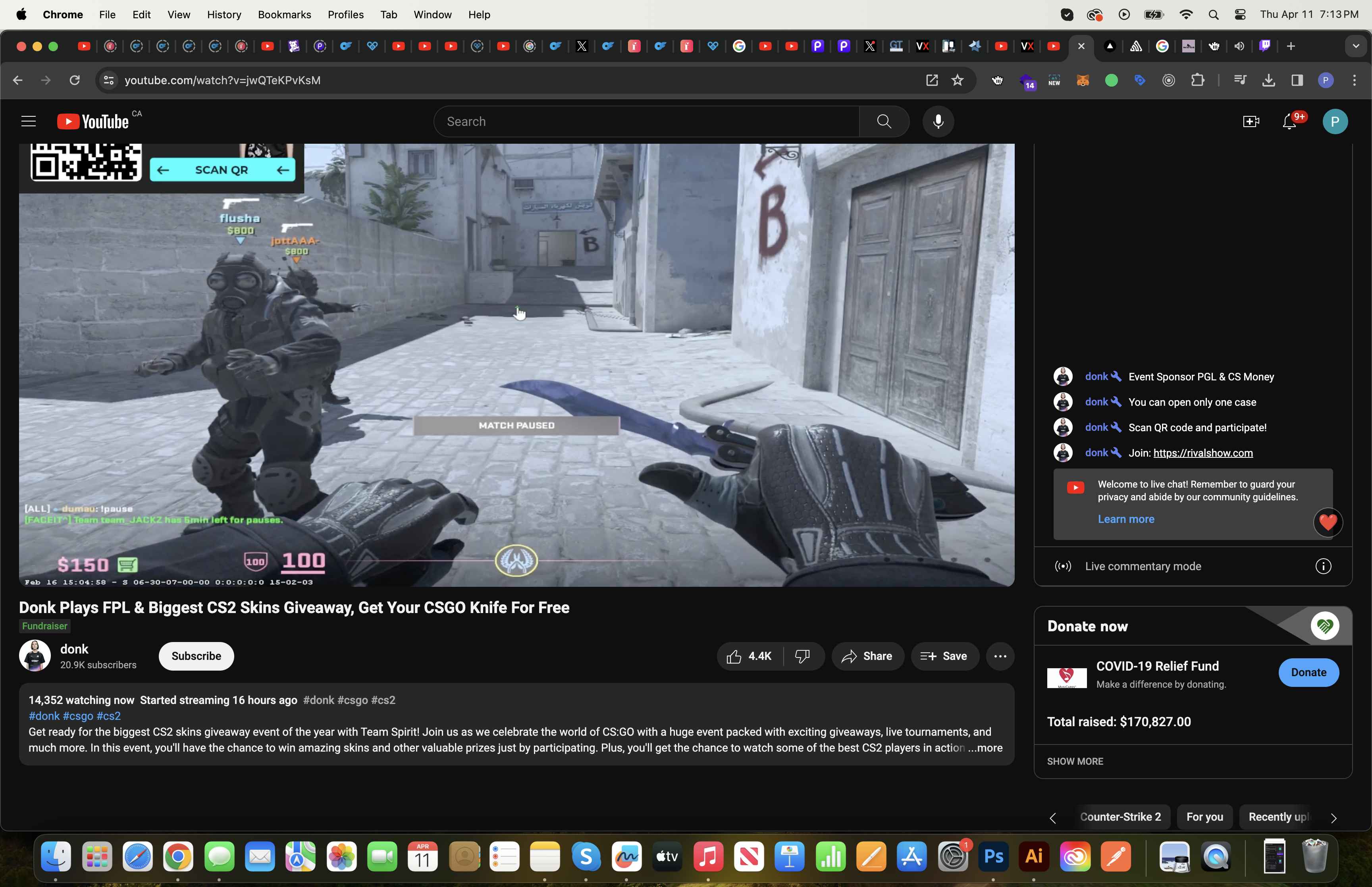Open more actions three-dot menu under video
This screenshot has height=887, width=1372.
[x=1000, y=656]
